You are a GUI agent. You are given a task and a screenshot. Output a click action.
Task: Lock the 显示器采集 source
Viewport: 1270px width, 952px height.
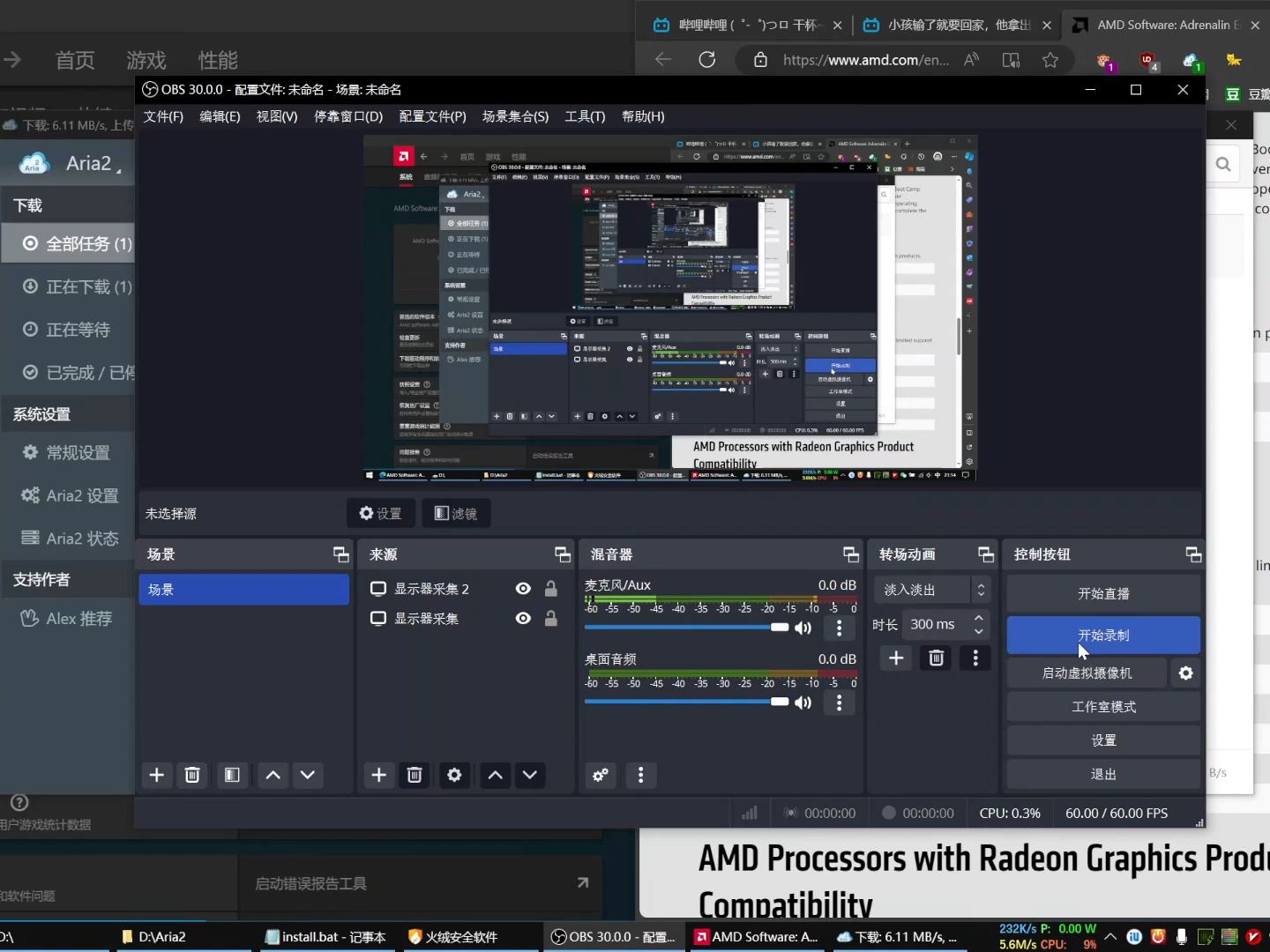[550, 618]
